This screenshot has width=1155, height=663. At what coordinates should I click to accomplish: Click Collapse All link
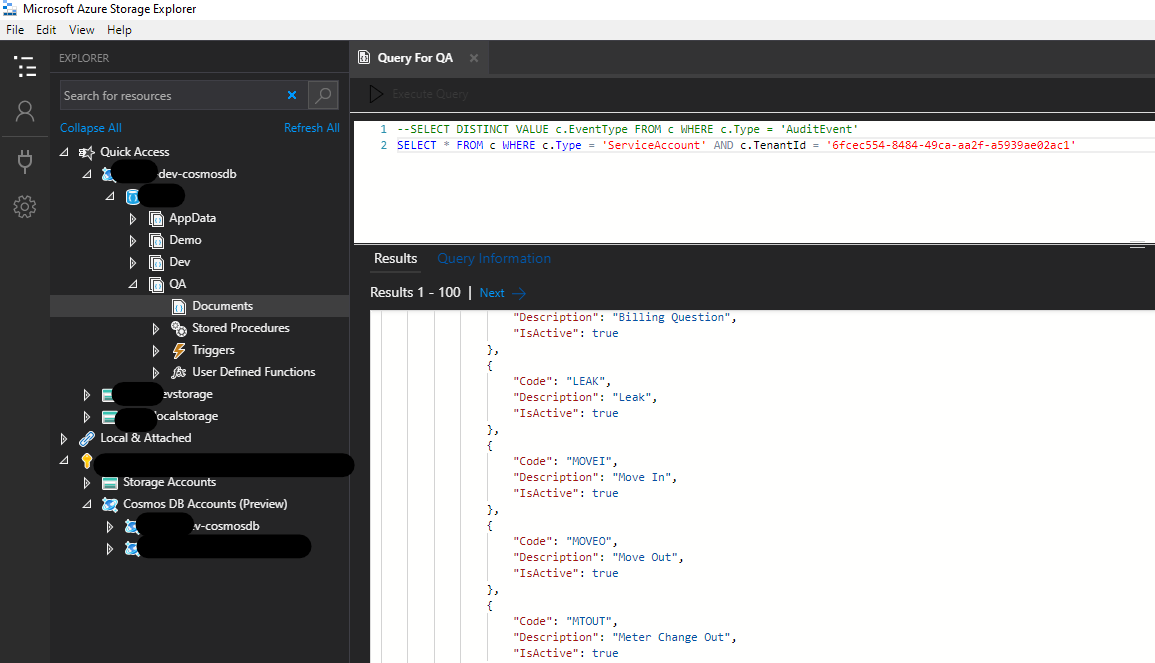[x=91, y=127]
